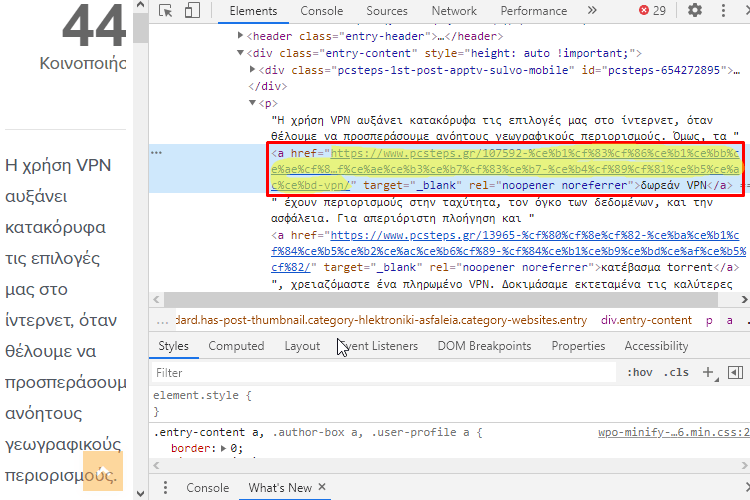750x500 pixels.
Task: Open the Properties pane tab
Action: point(578,346)
